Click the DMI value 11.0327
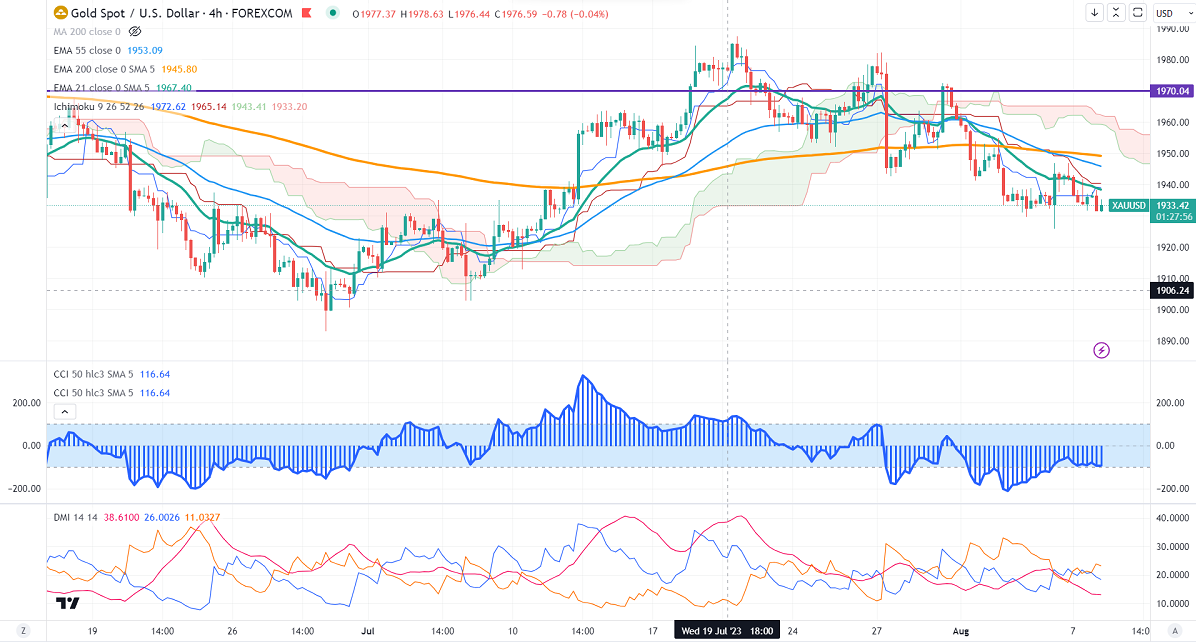Image resolution: width=1196 pixels, height=642 pixels. coord(202,517)
